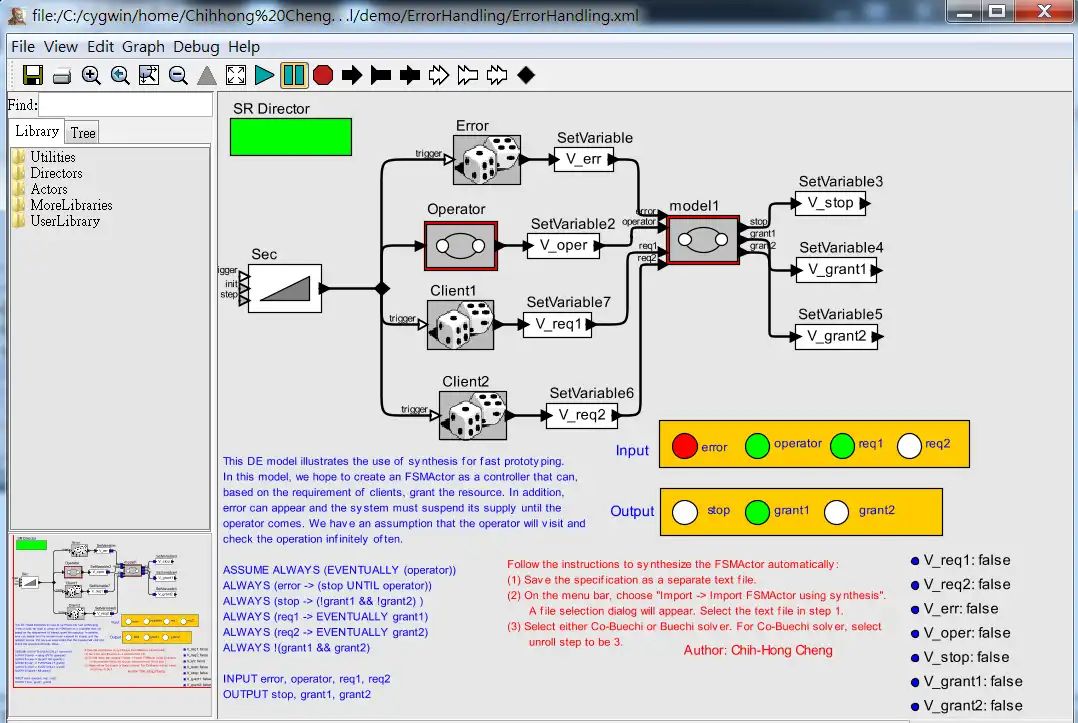Click the Print toolbar icon
The image size is (1078, 723).
click(62, 75)
